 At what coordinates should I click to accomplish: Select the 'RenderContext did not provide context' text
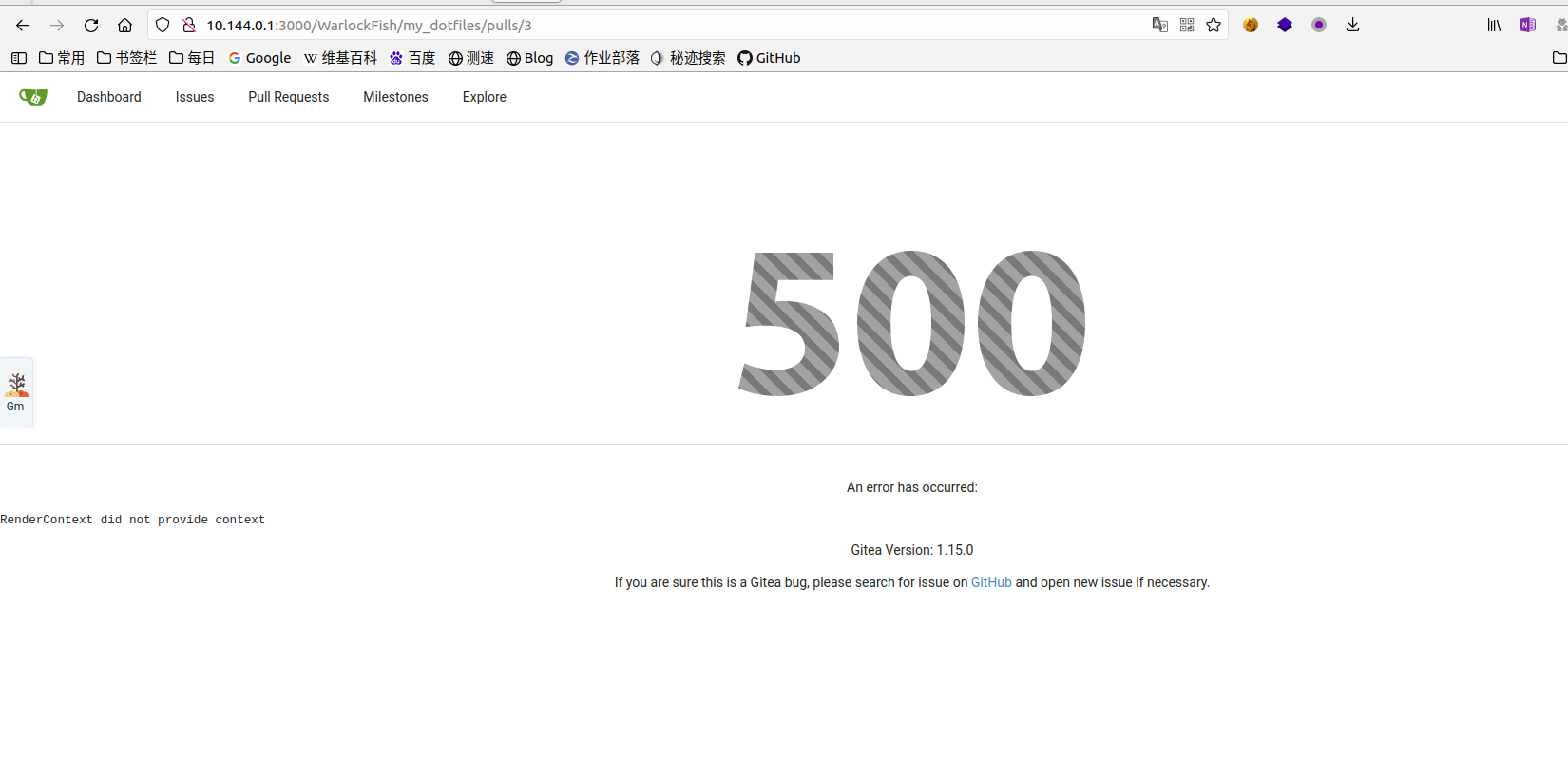(x=133, y=520)
